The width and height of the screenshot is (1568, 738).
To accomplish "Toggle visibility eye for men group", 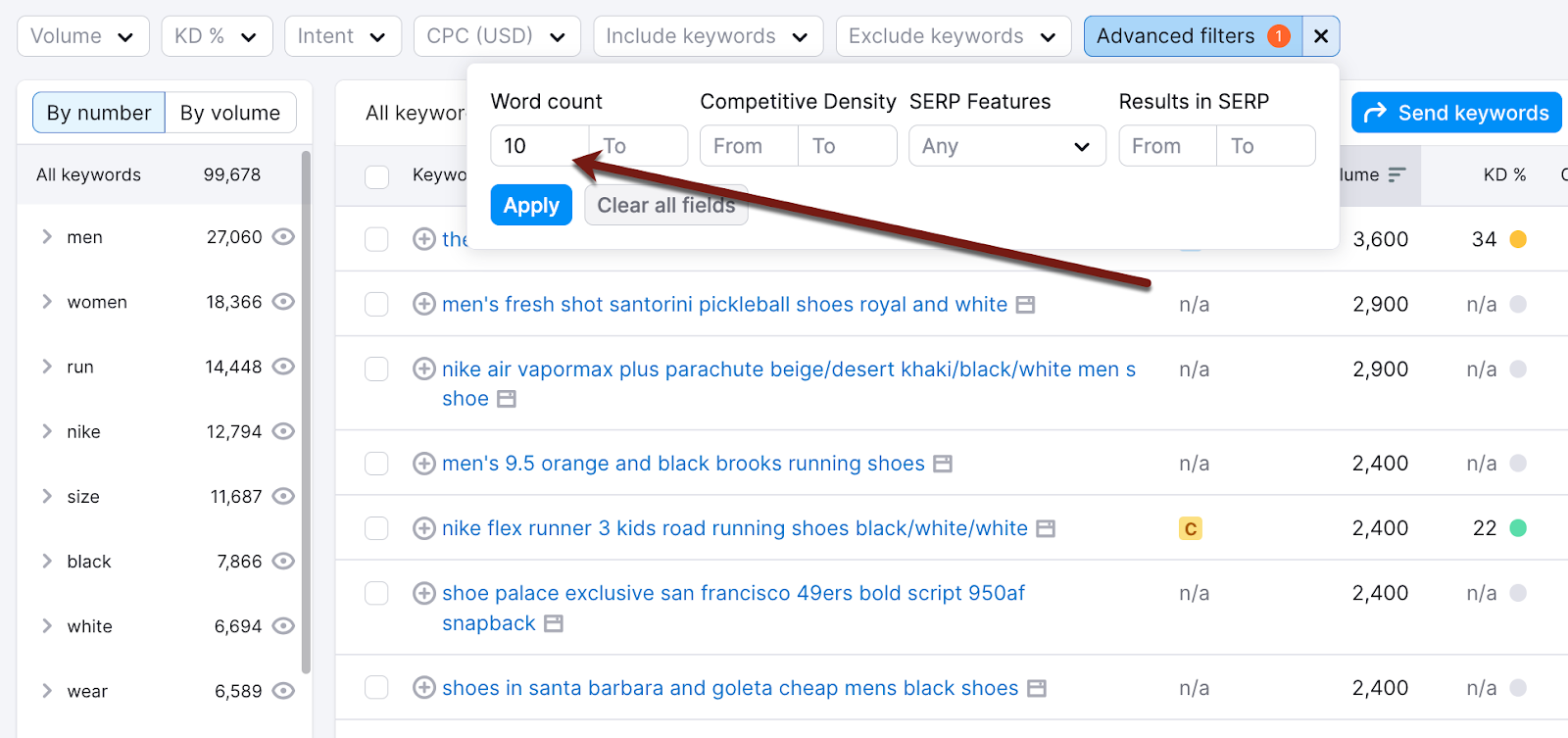I will pos(283,236).
